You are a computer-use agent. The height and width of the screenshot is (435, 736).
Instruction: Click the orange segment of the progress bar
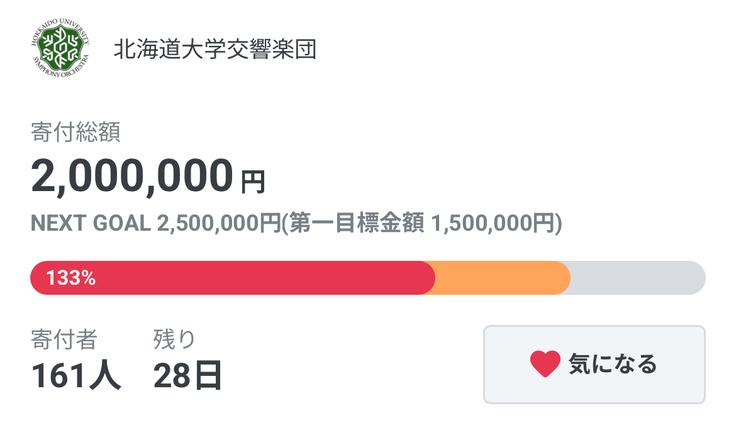[x=503, y=278]
